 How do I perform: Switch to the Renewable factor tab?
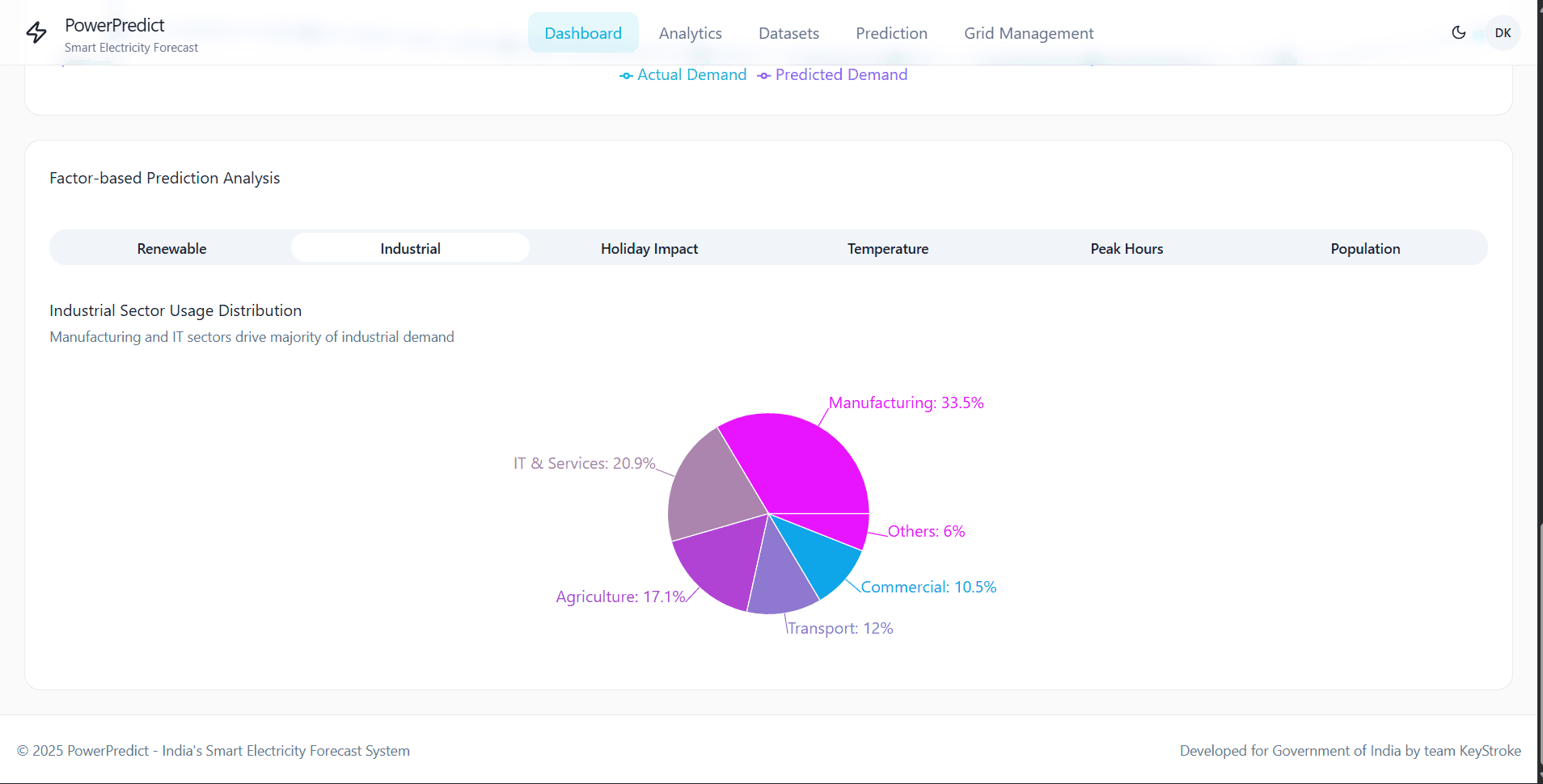click(171, 248)
